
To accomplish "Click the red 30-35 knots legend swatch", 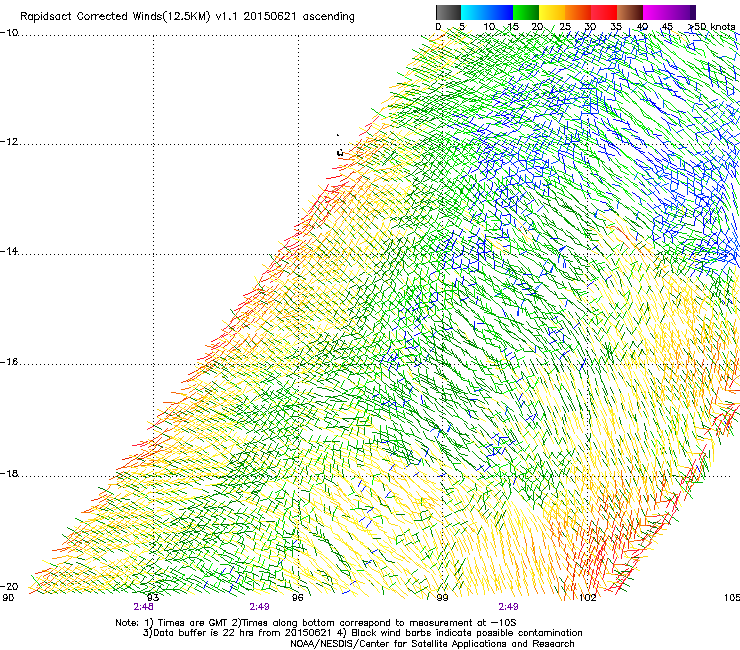I will (x=604, y=12).
